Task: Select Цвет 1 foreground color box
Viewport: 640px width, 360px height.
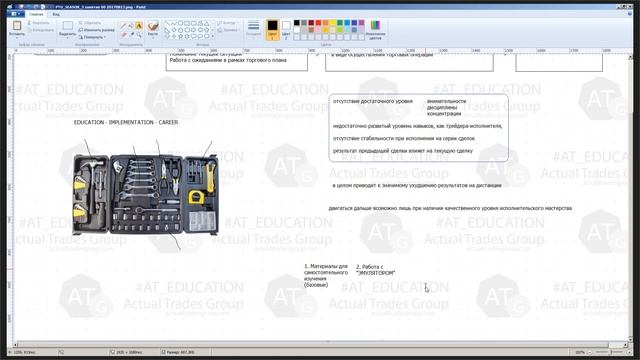Action: (272, 29)
